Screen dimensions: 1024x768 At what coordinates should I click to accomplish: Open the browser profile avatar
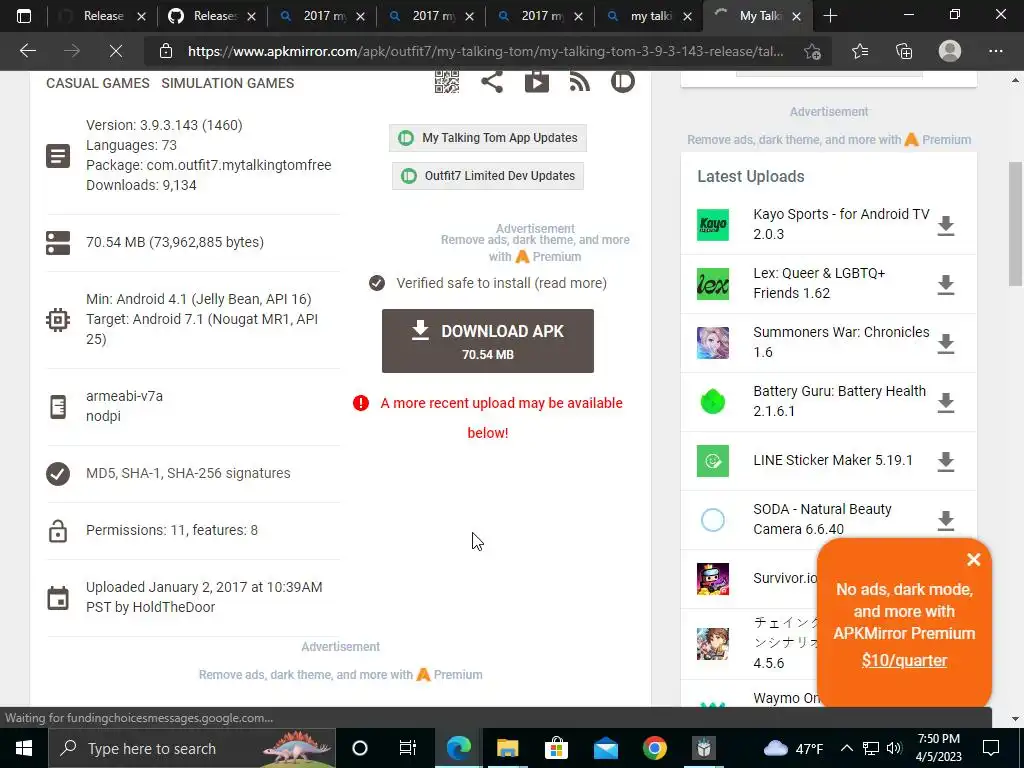pyautogui.click(x=950, y=51)
